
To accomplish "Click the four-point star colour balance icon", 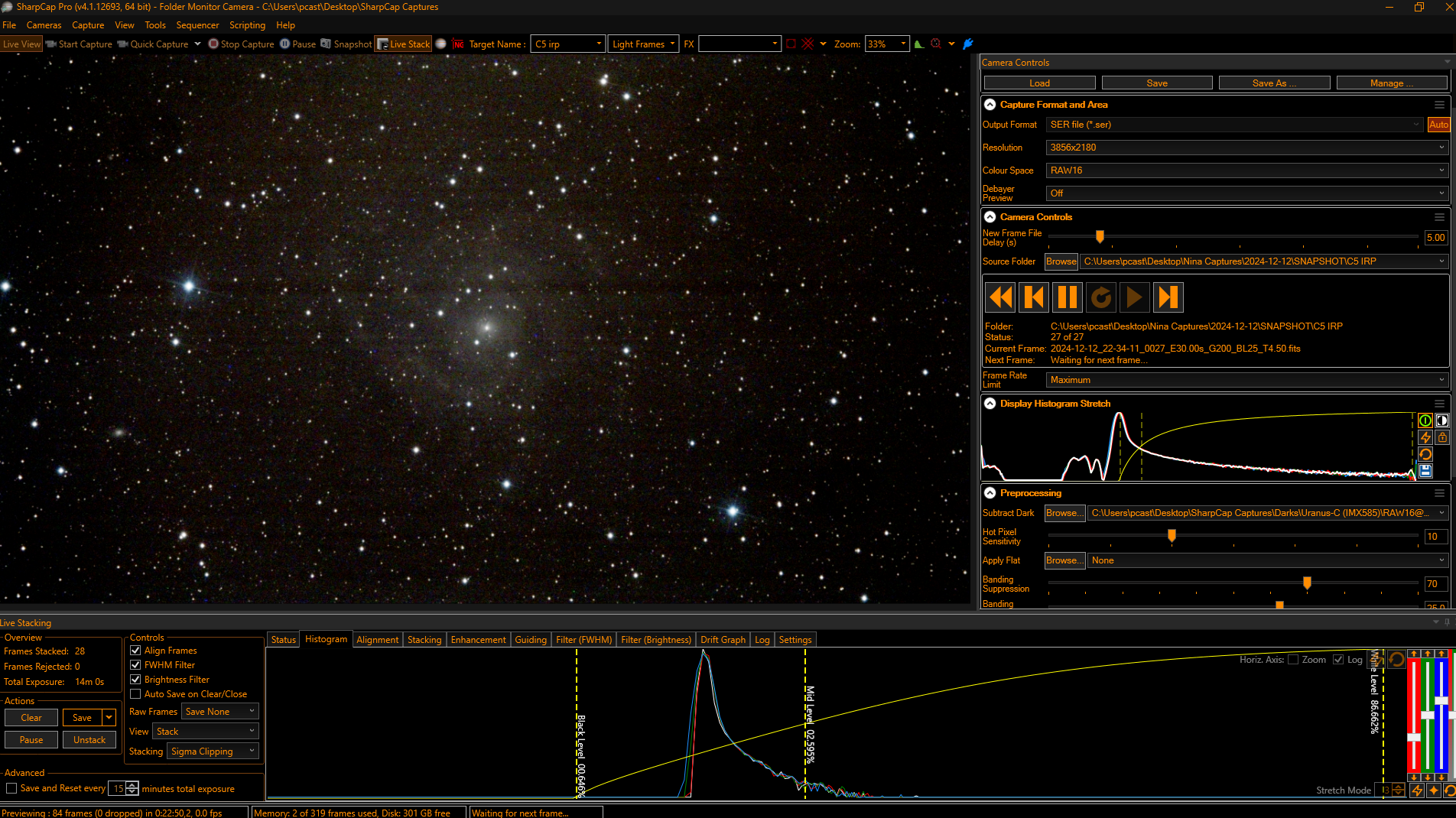I will 1434,790.
